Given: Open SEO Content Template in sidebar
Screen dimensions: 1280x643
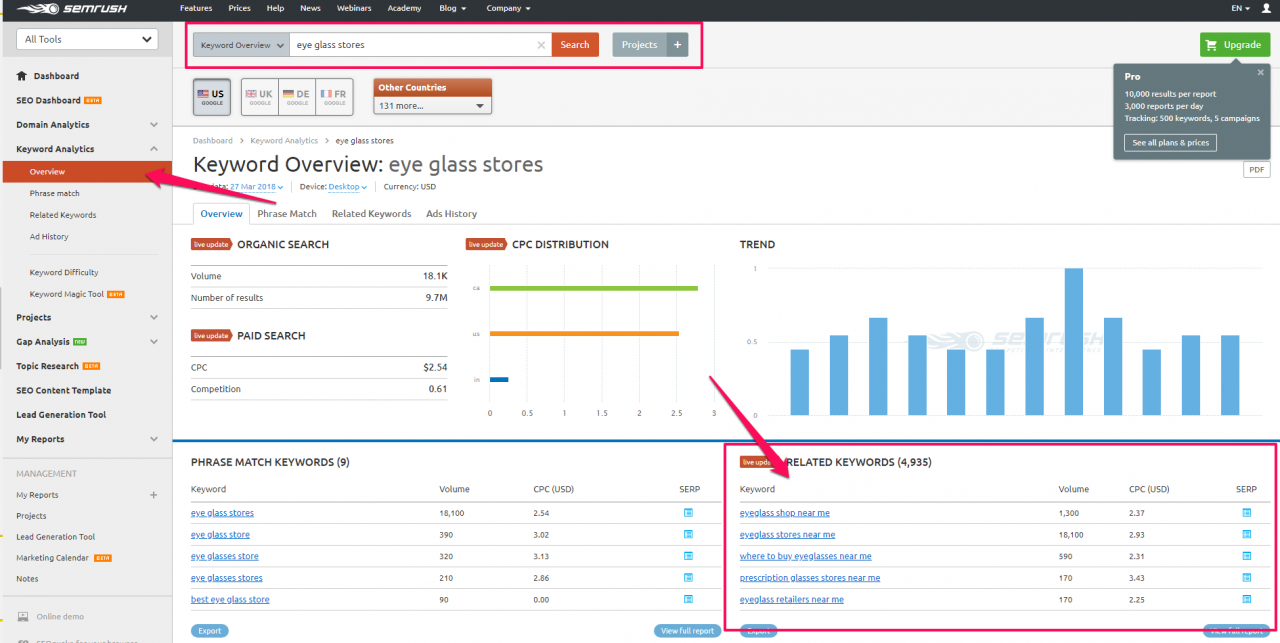Looking at the screenshot, I should point(64,391).
